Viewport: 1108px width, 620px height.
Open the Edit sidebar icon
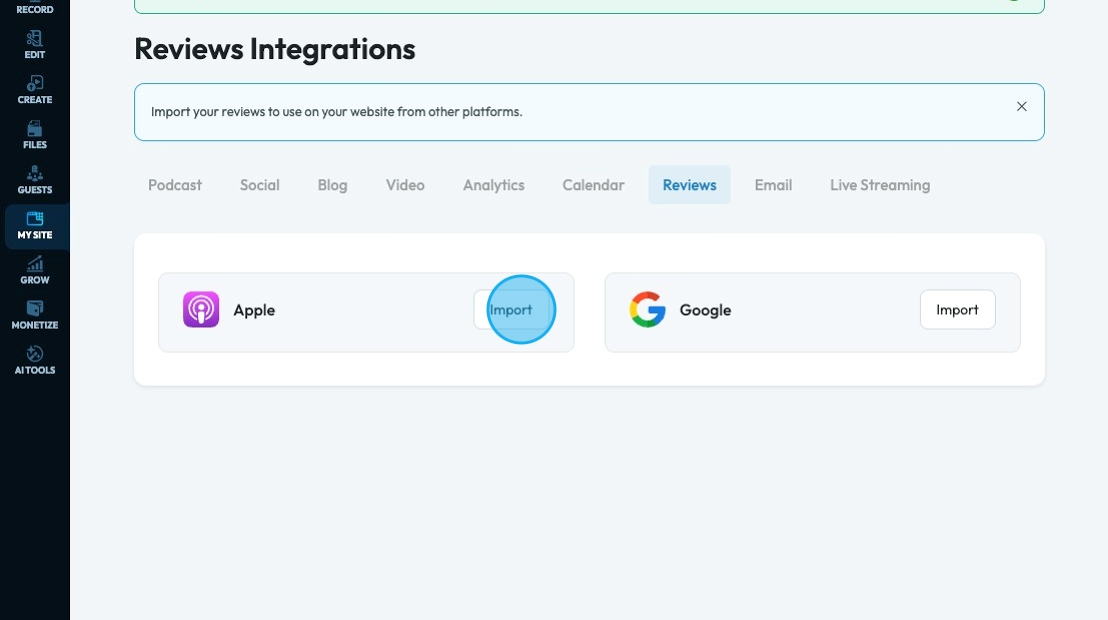pyautogui.click(x=35, y=45)
